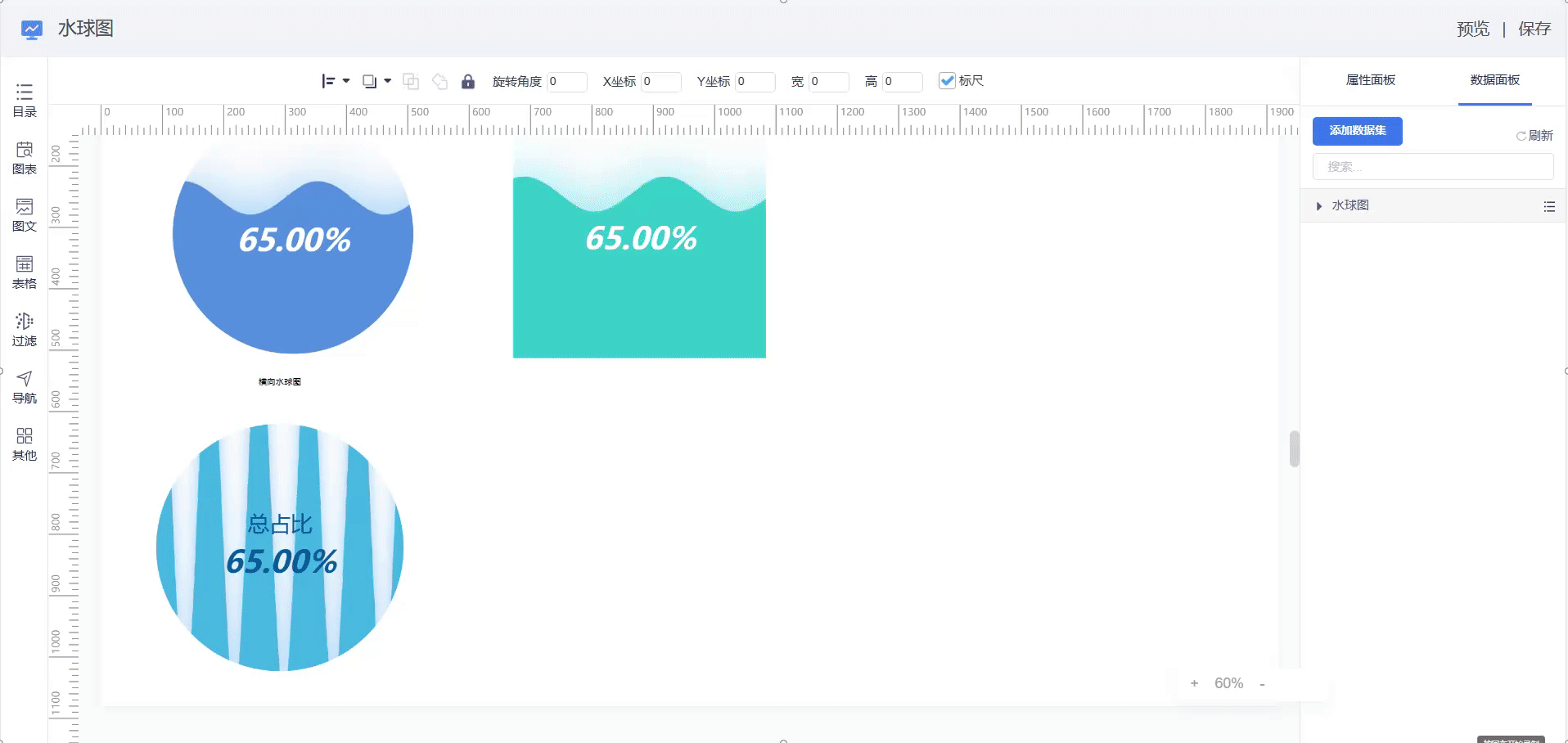1568x743 pixels.
Task: Open the 其他 components panel
Action: click(x=25, y=444)
